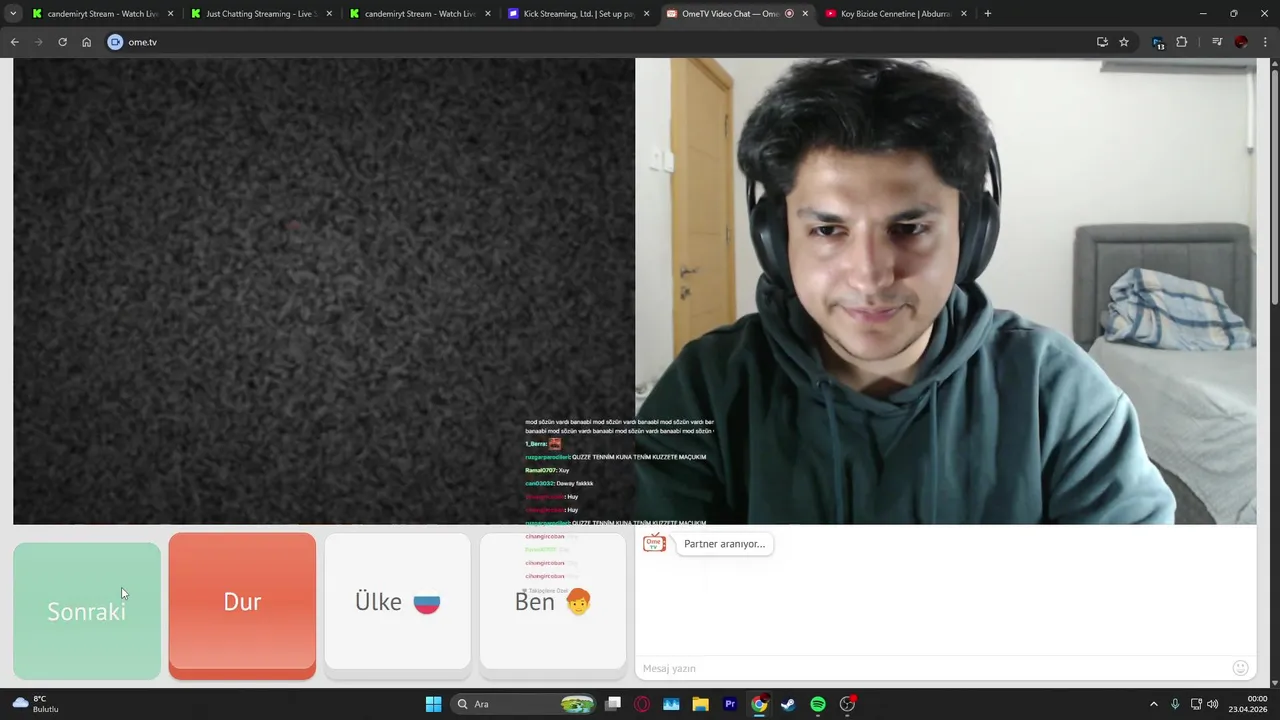This screenshot has width=1280, height=720.
Task: Open OBS Studio from the taskbar
Action: click(848, 704)
